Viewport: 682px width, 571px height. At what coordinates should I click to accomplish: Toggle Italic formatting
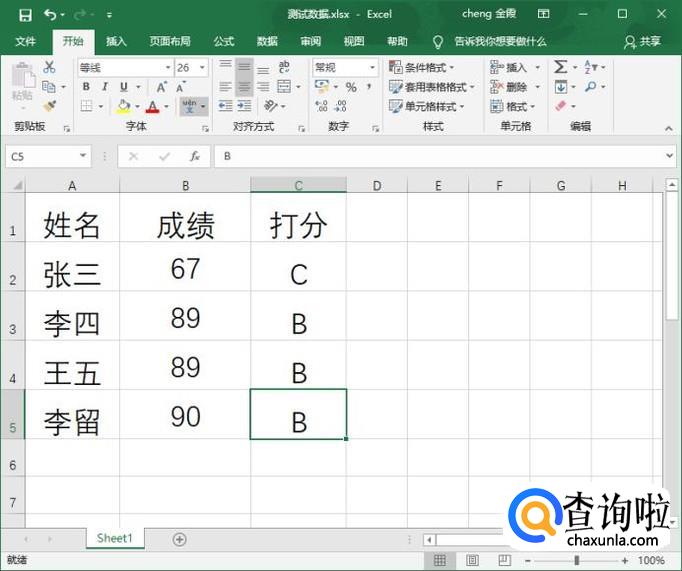click(106, 87)
